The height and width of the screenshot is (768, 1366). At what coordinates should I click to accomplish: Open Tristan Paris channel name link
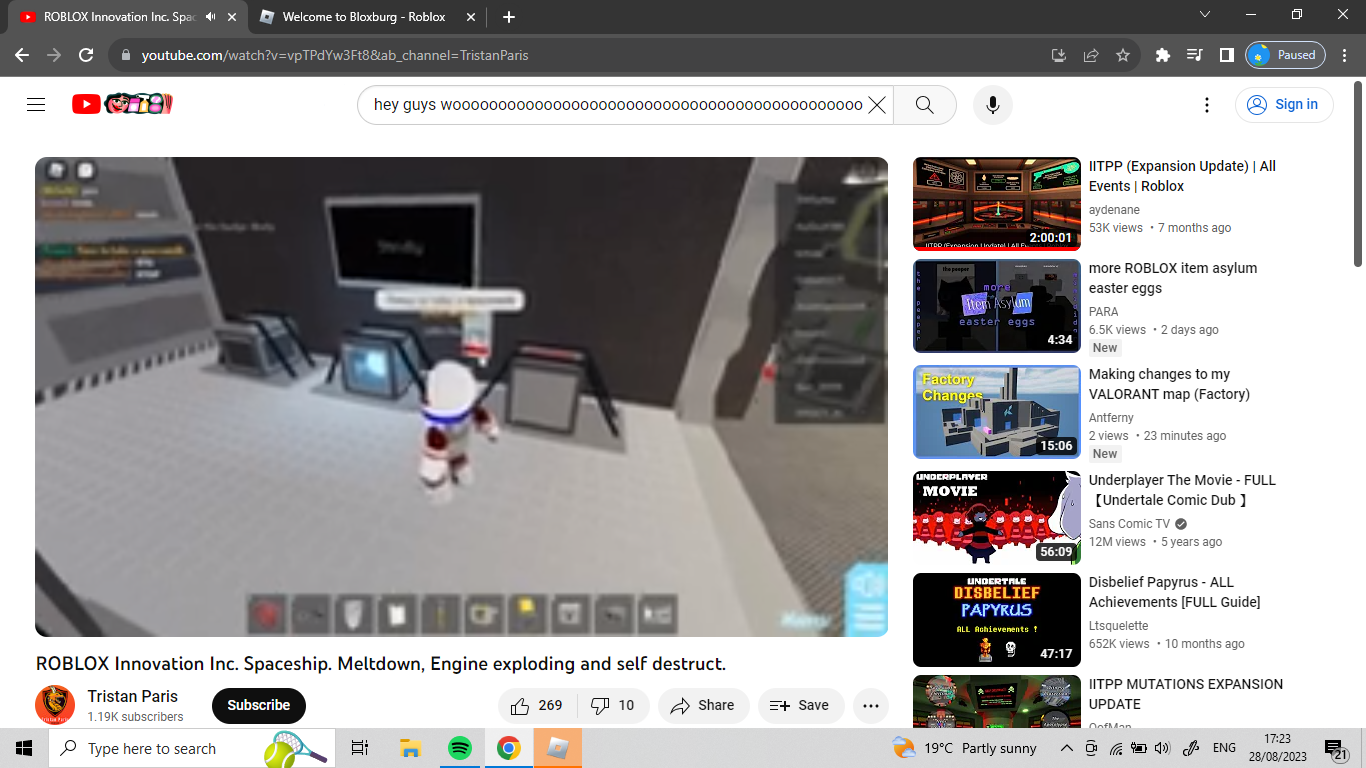tap(132, 696)
